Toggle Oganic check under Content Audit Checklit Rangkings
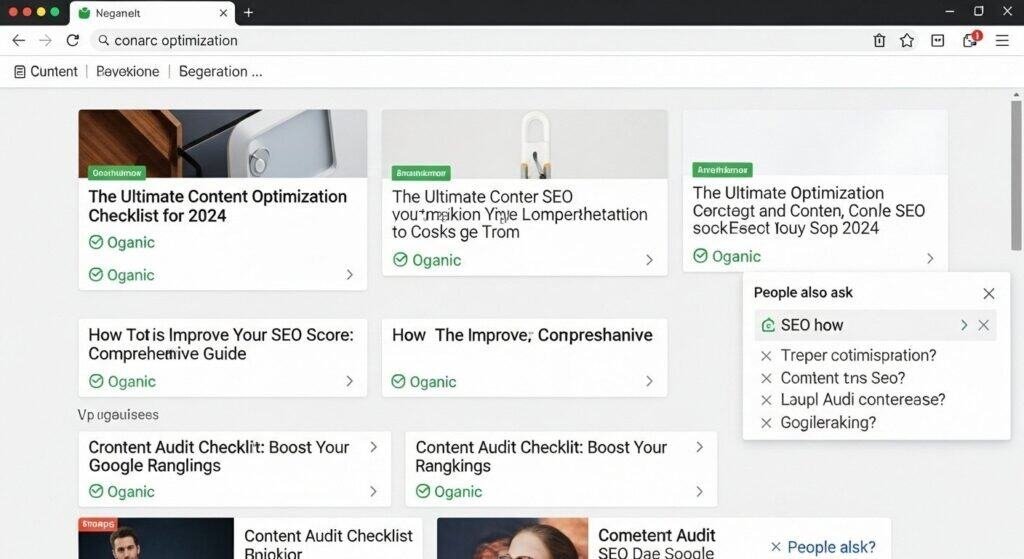 (423, 491)
